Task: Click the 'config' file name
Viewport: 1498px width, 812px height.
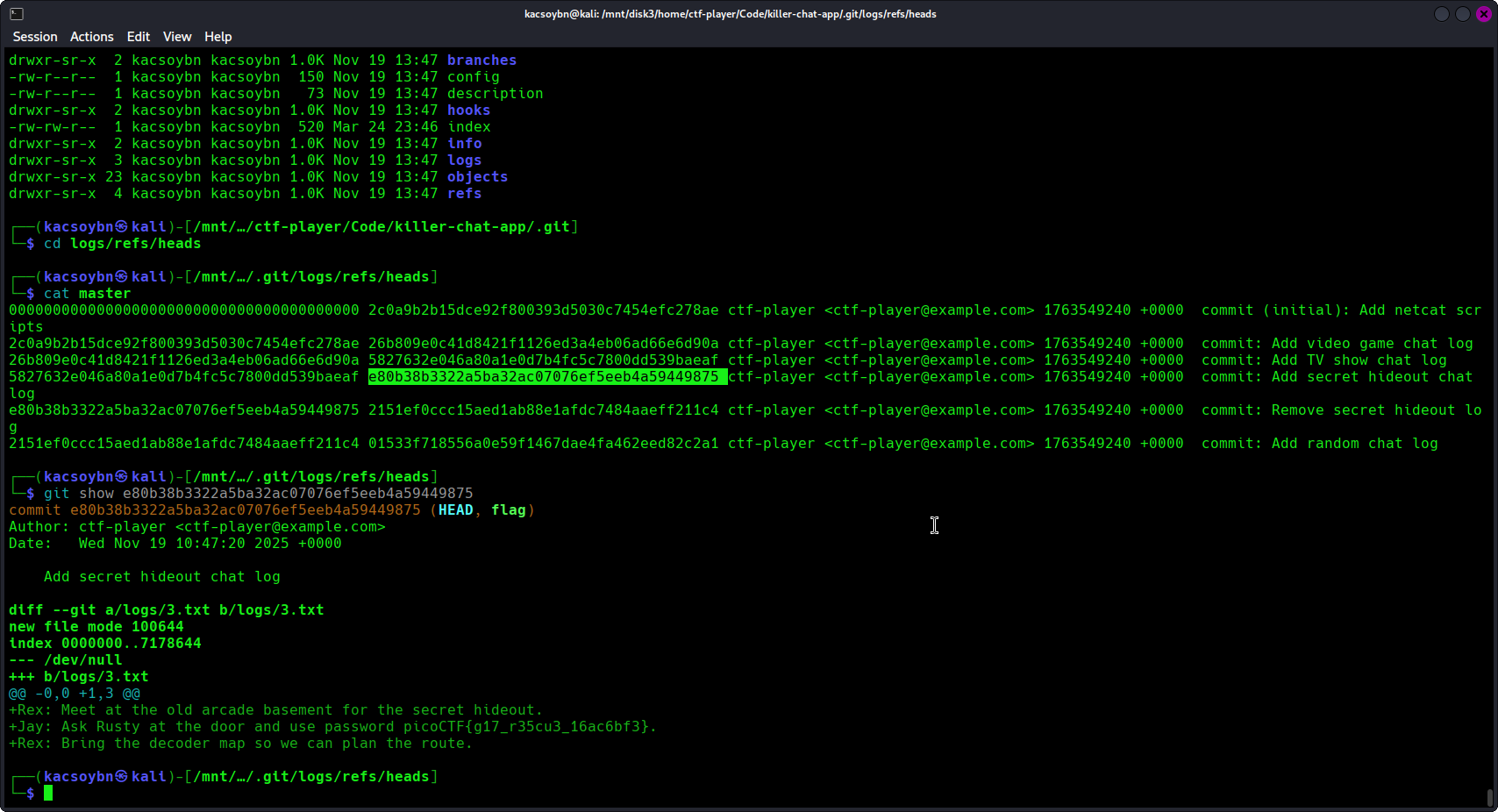Action: tap(473, 77)
